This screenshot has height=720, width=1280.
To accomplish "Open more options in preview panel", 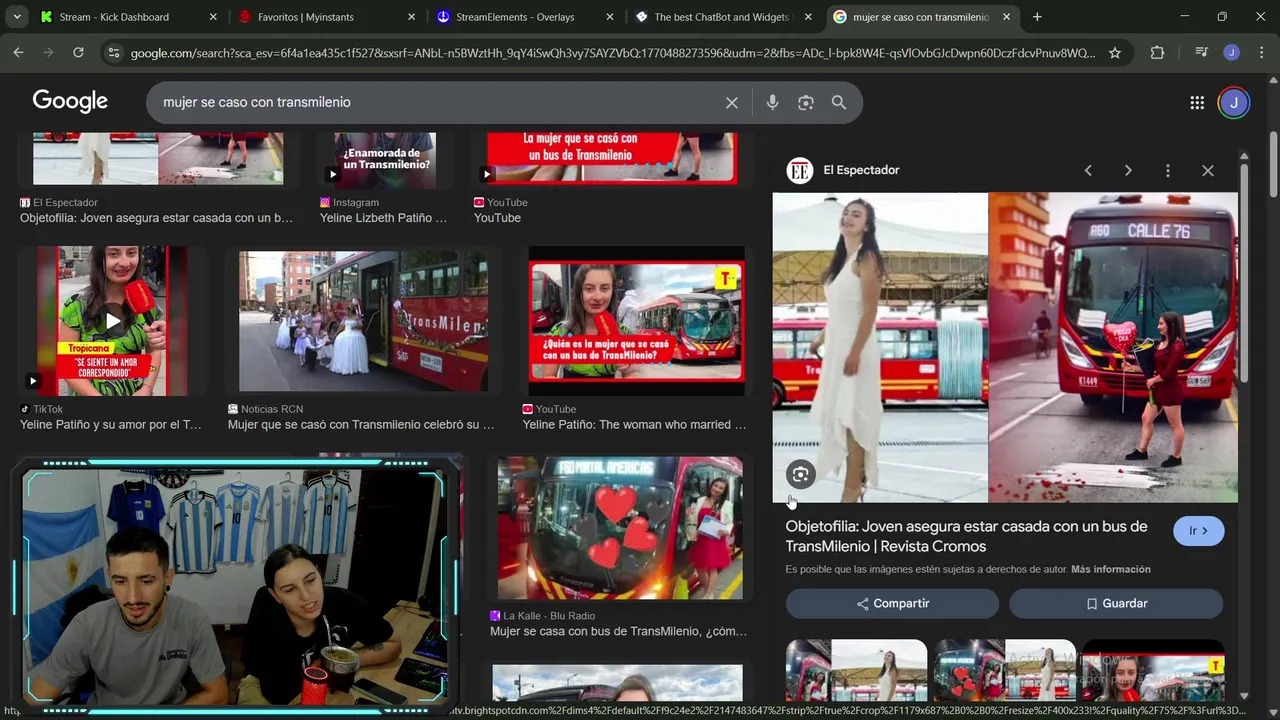I will point(1167,170).
